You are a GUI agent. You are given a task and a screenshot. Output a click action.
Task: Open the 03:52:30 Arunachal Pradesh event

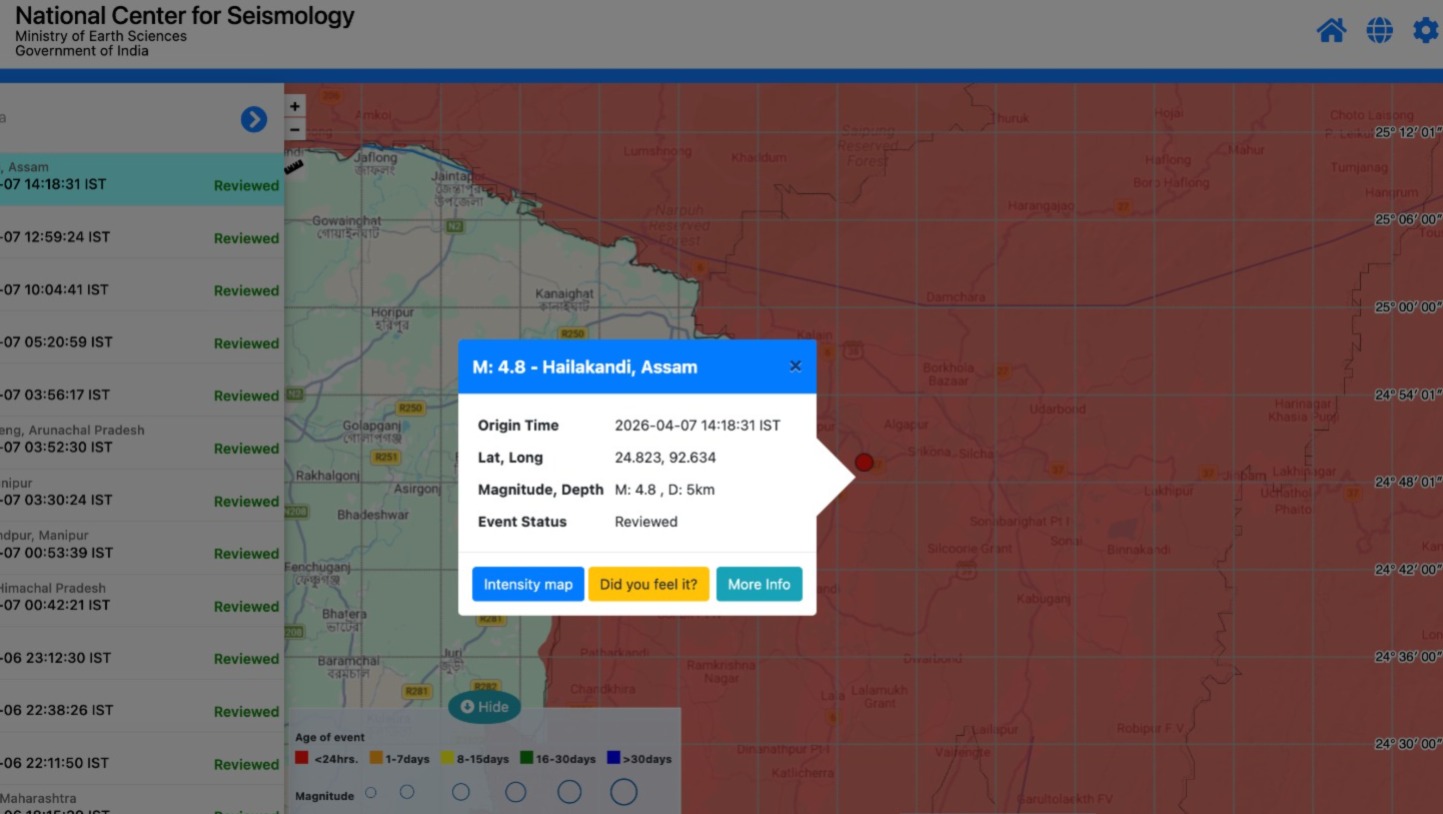click(140, 440)
